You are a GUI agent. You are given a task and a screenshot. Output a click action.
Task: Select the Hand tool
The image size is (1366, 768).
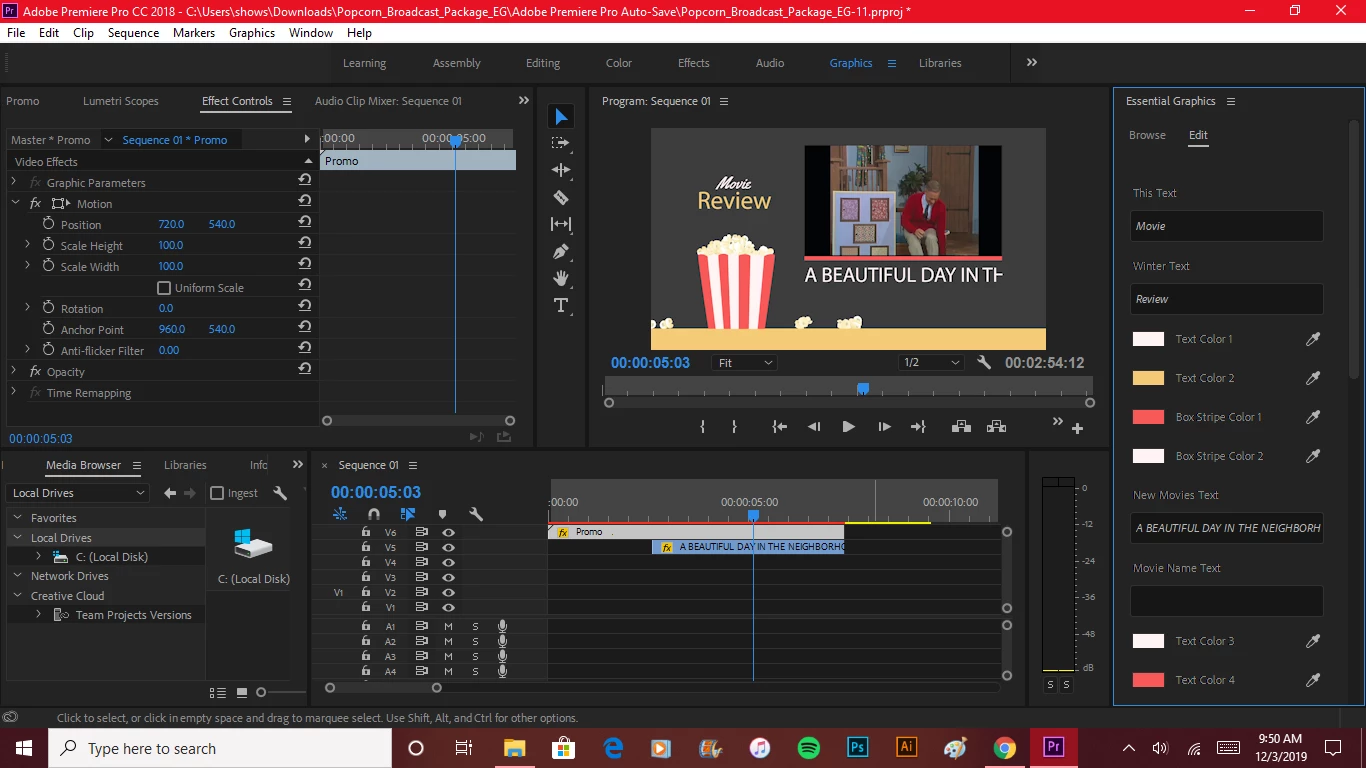coord(561,278)
